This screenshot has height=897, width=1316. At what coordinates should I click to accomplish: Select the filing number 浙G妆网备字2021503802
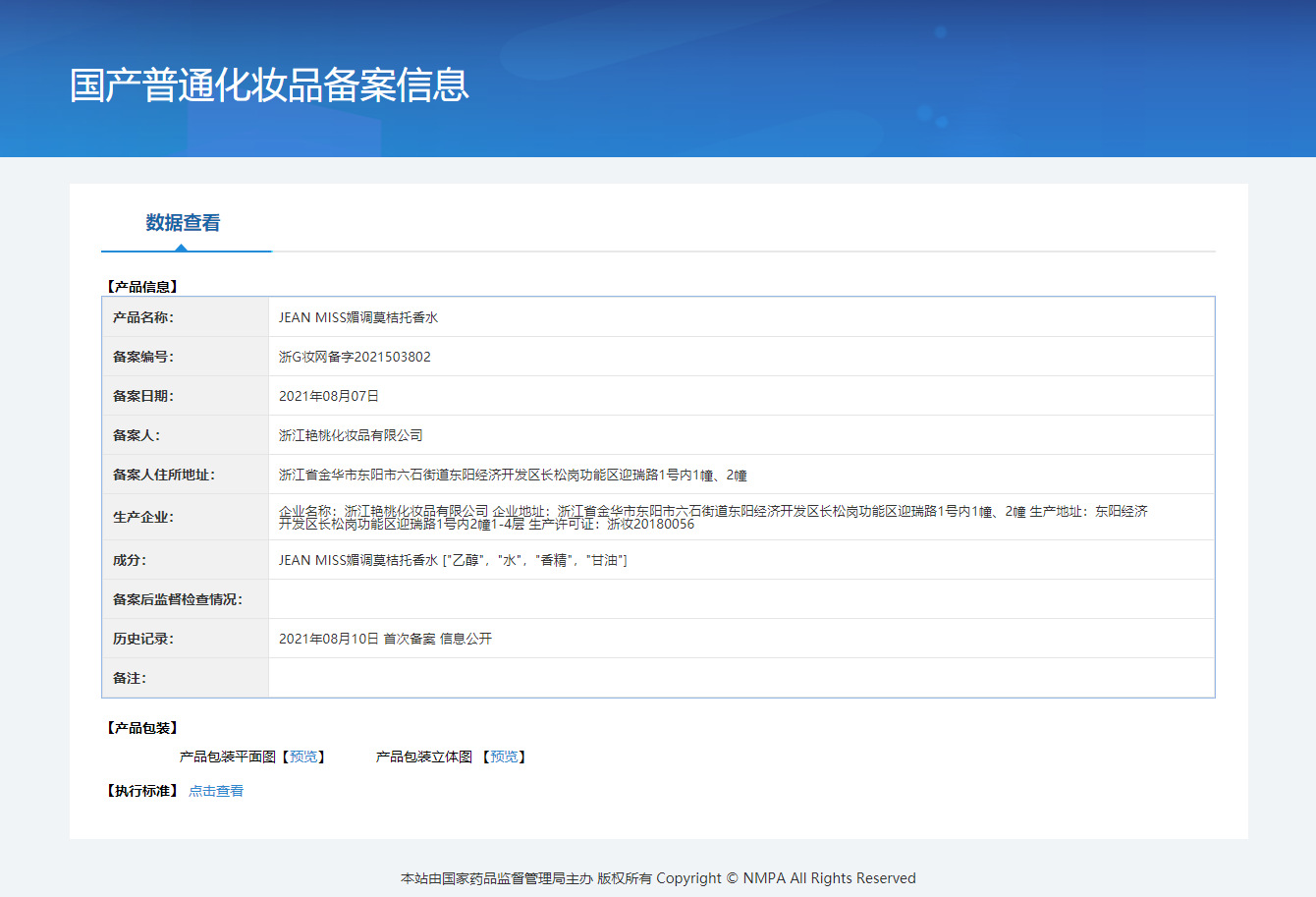[x=355, y=357]
